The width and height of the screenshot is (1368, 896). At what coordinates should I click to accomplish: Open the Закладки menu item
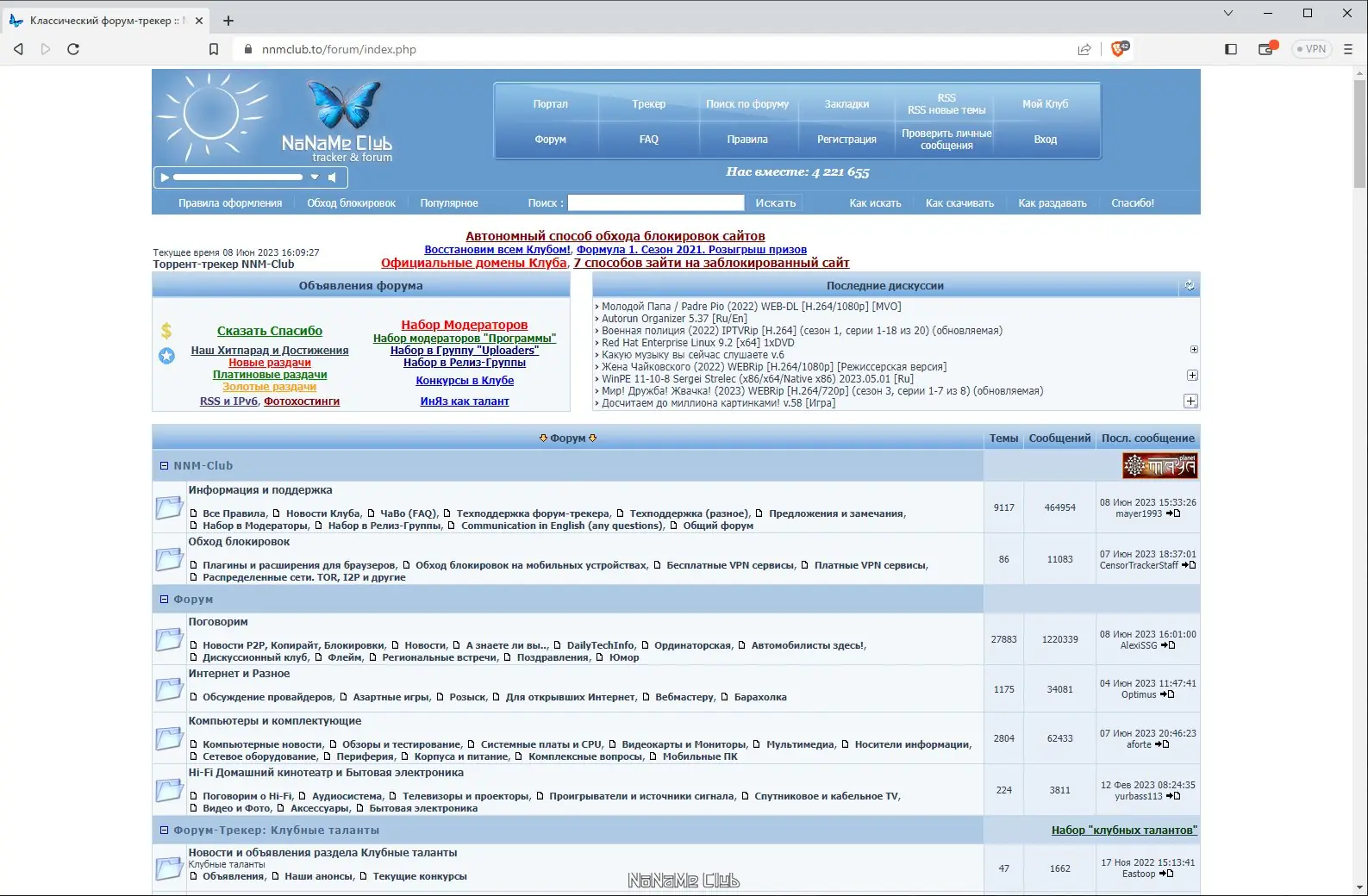tap(846, 104)
